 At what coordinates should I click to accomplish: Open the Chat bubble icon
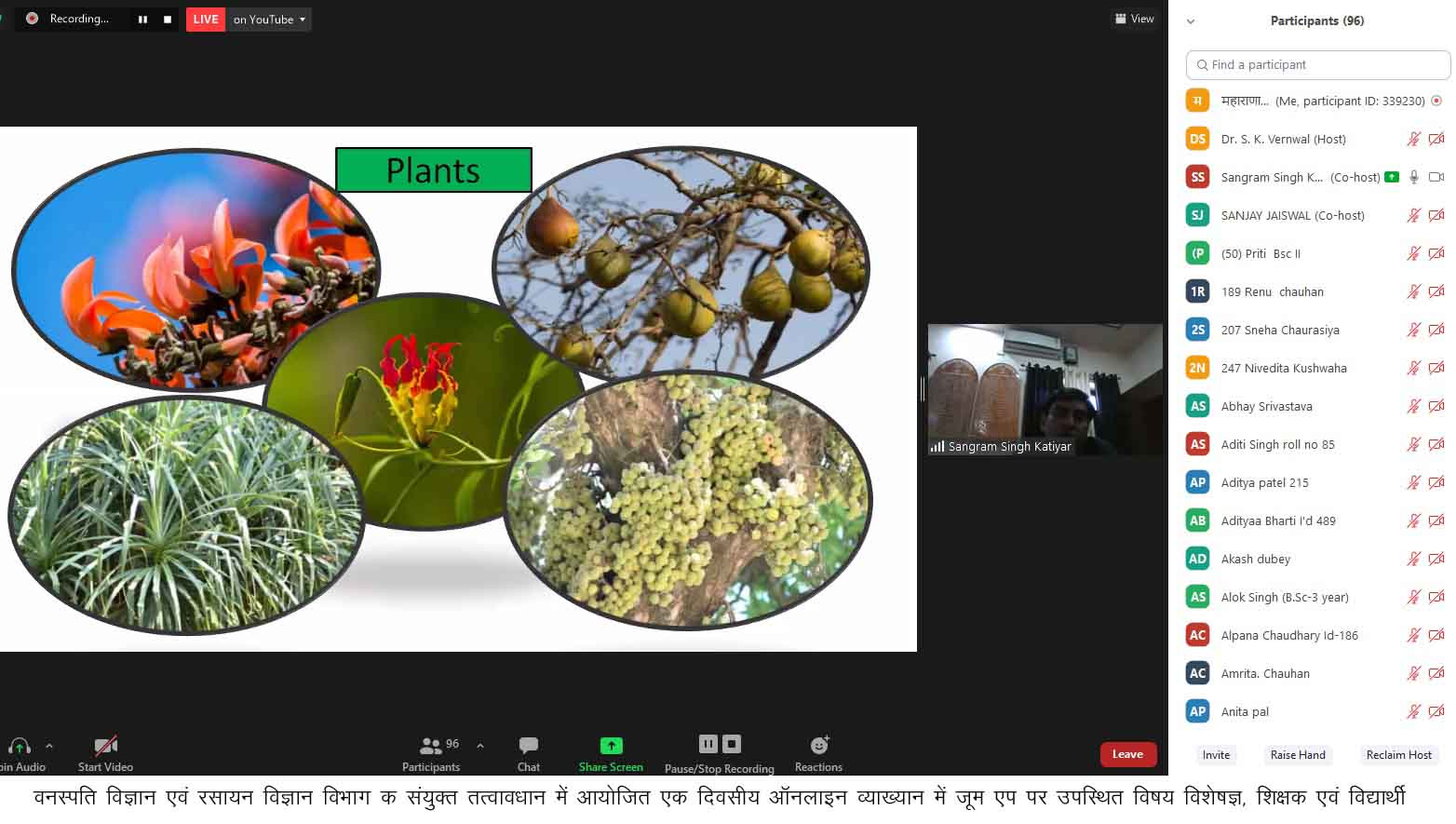click(529, 745)
